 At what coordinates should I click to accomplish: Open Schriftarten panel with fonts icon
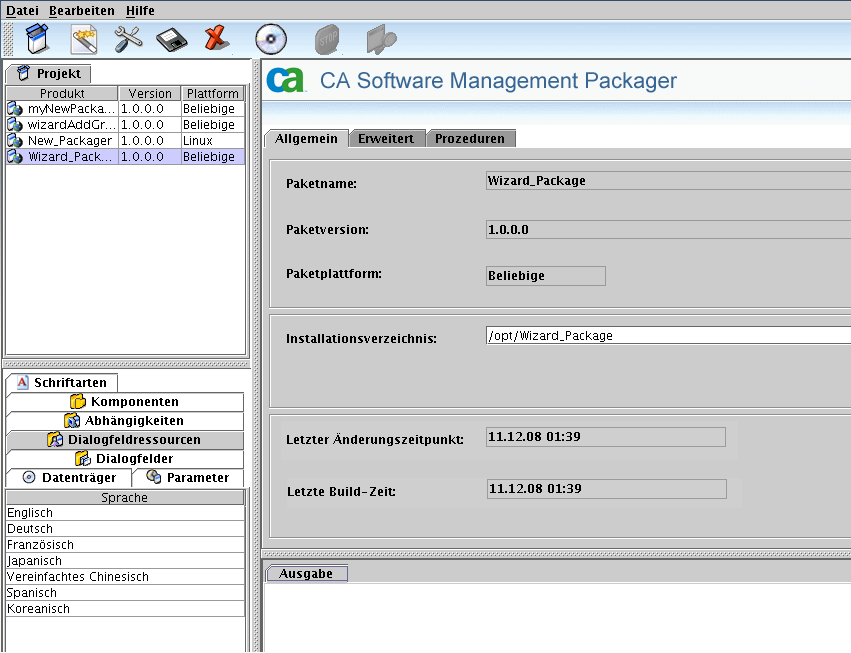61,382
